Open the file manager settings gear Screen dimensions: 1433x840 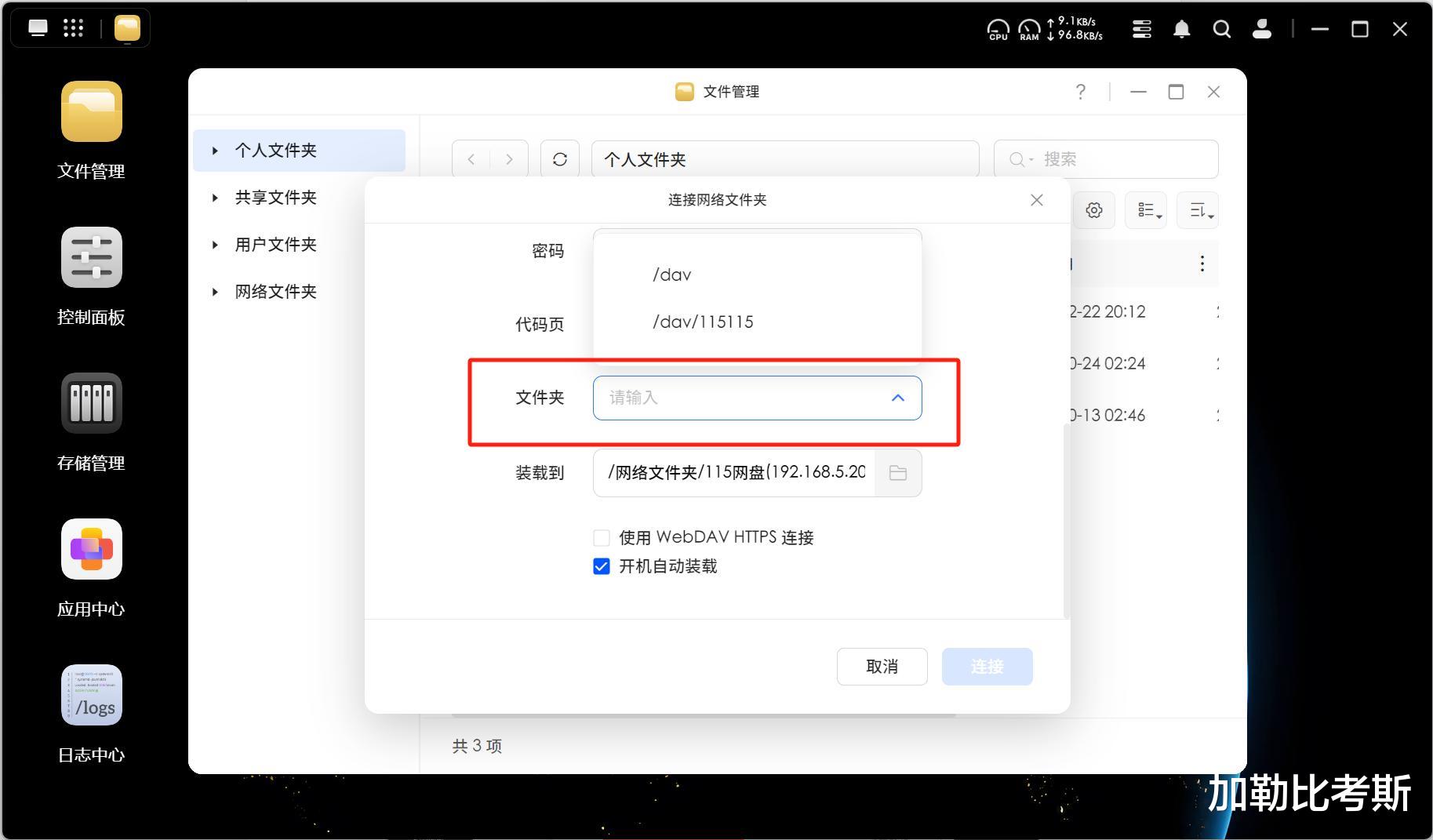tap(1094, 210)
